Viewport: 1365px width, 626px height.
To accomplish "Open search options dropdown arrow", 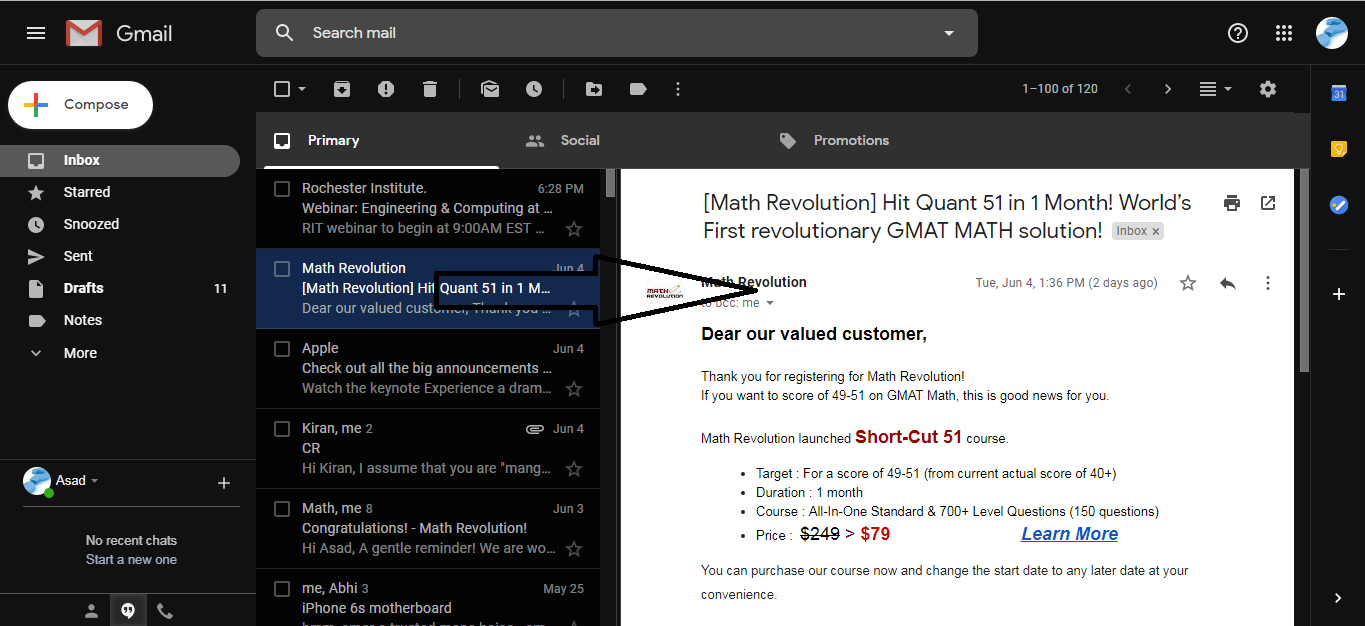I will pos(949,33).
